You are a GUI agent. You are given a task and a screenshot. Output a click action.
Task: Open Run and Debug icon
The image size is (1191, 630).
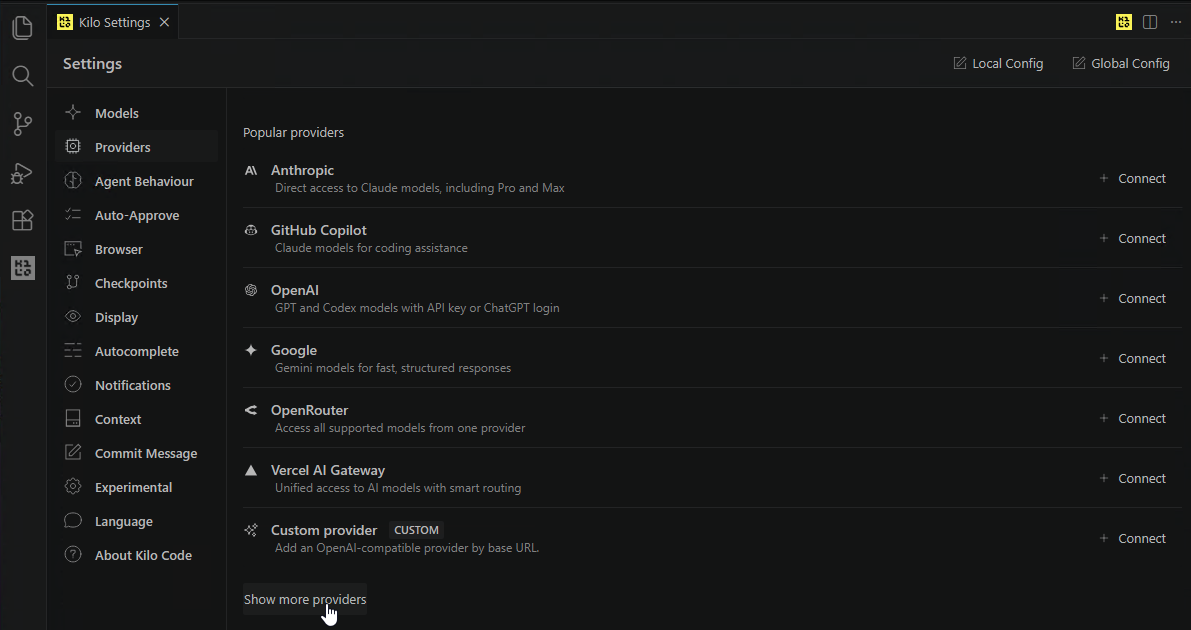click(x=23, y=173)
